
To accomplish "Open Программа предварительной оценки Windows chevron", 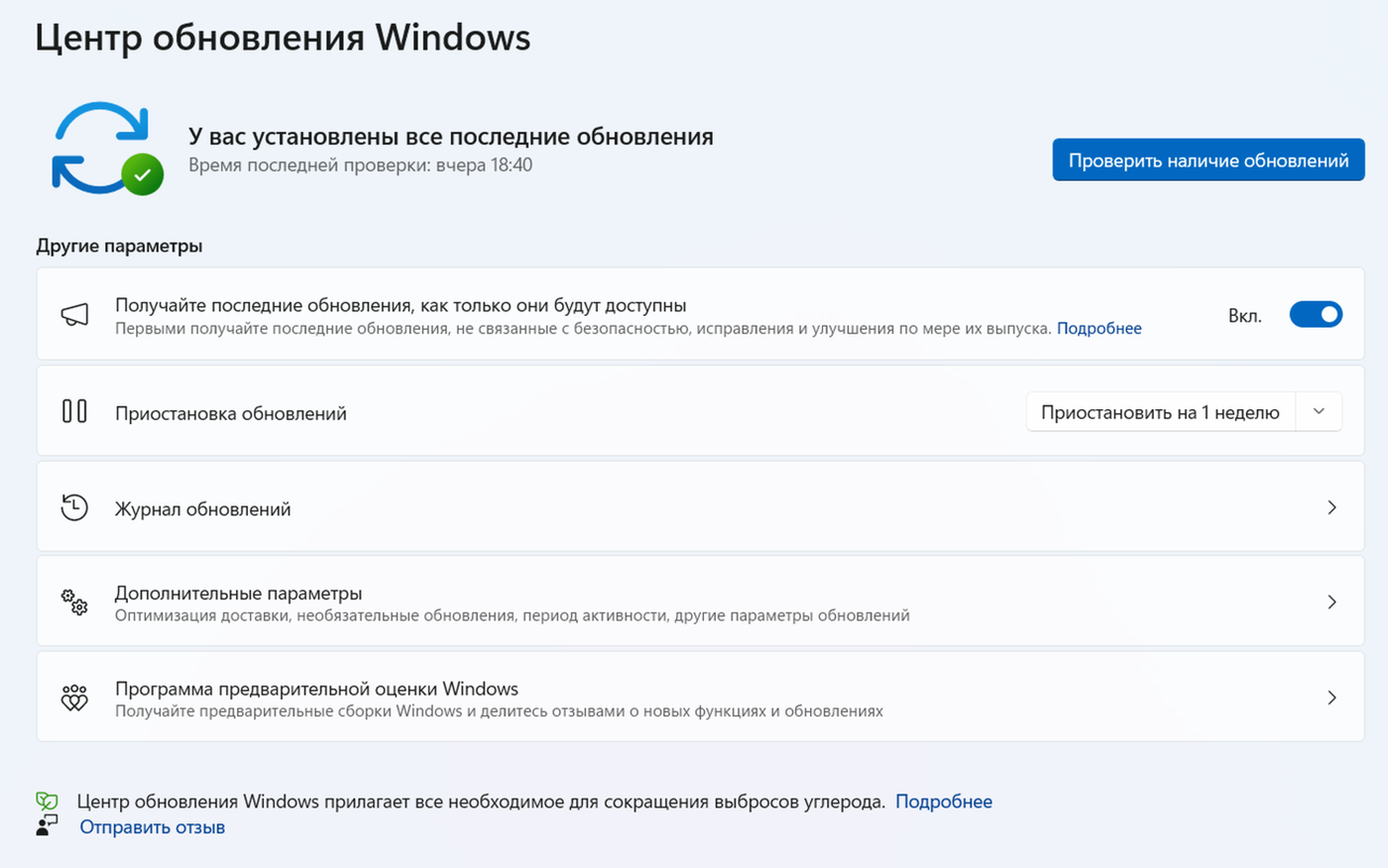I will 1331,698.
